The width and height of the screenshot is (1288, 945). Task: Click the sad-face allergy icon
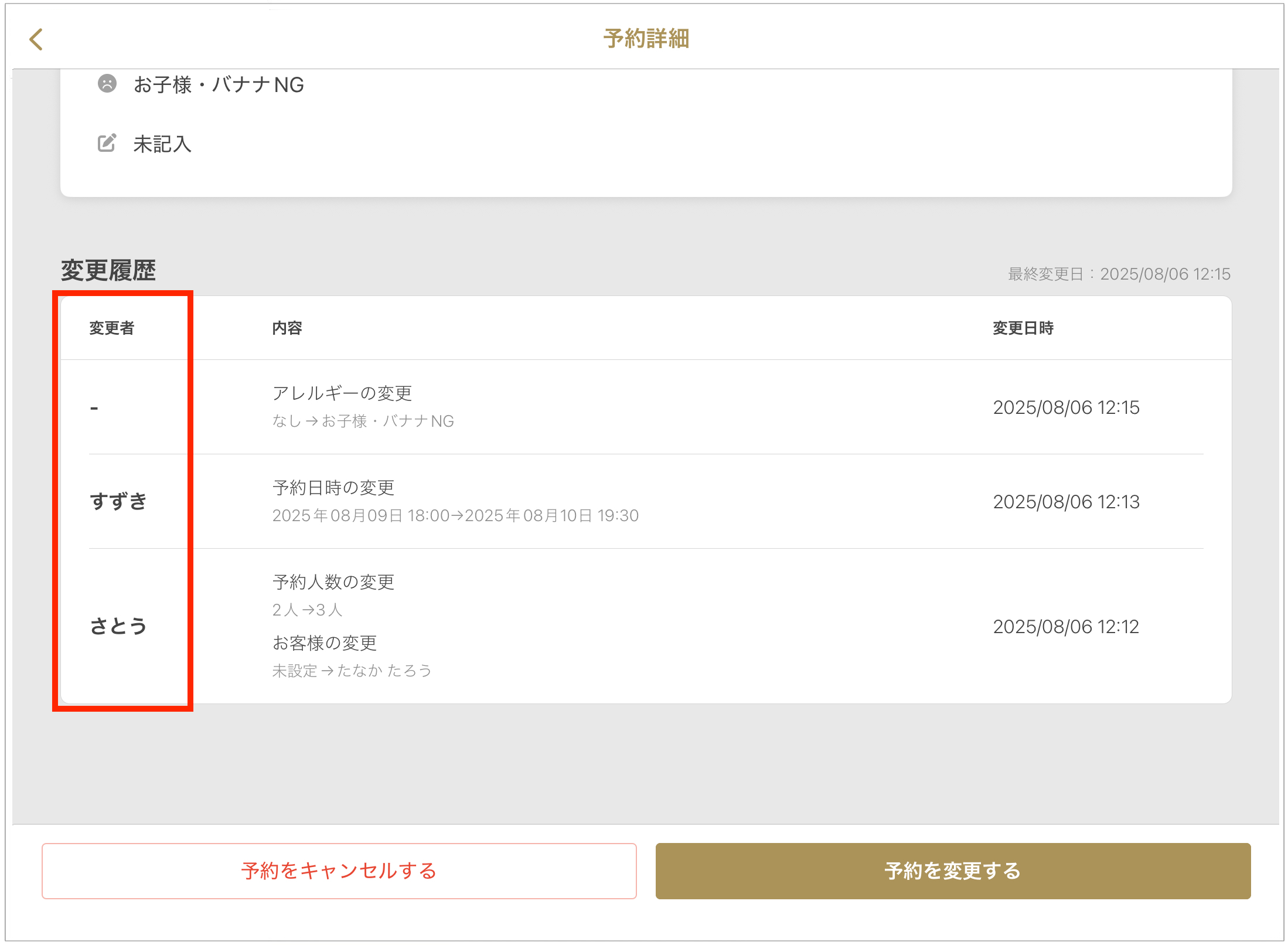107,84
